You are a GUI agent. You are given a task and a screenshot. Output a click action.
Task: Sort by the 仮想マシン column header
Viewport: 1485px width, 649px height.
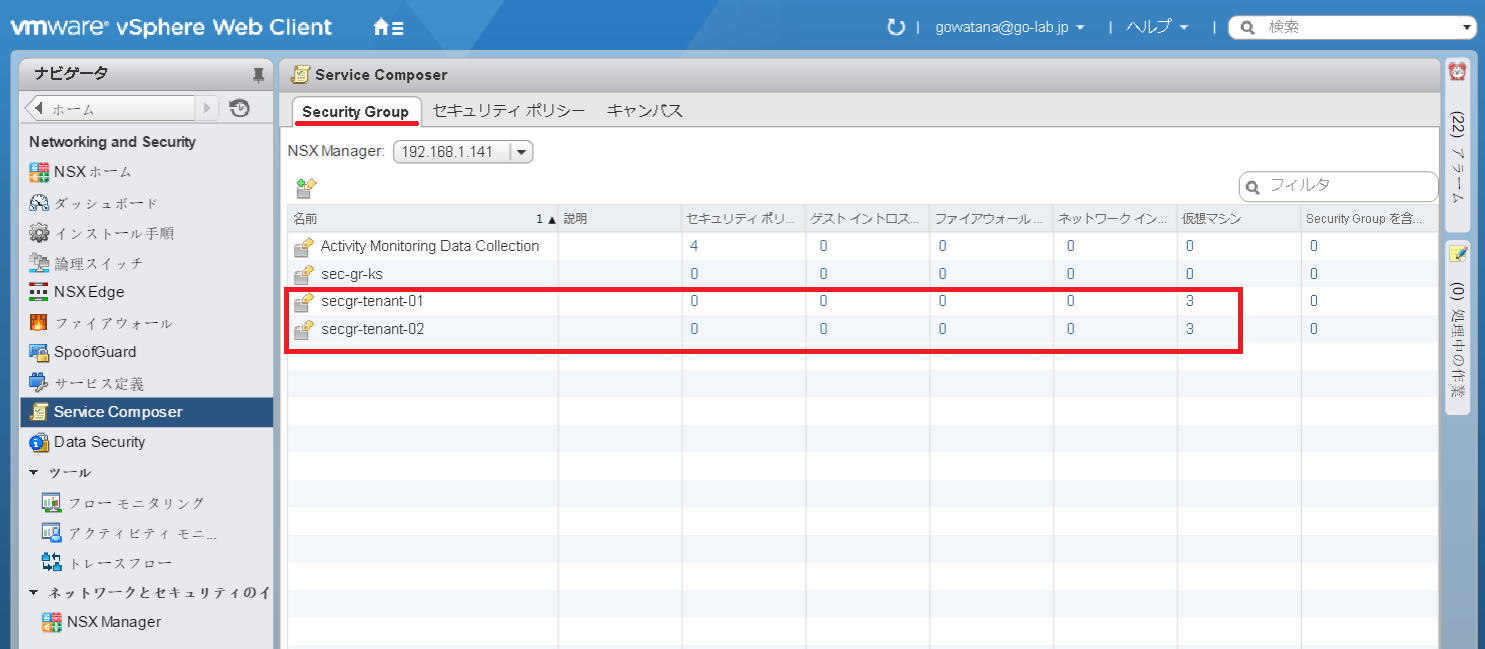1238,218
